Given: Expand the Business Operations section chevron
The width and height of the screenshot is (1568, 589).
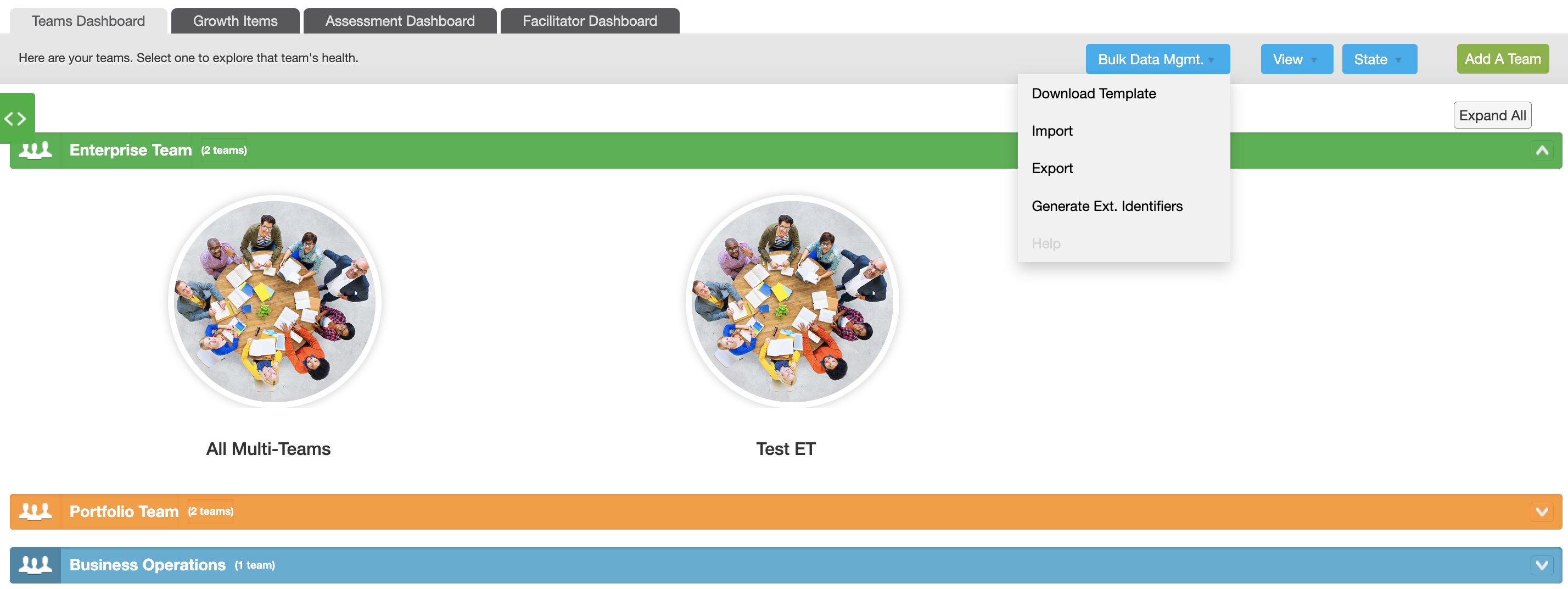Looking at the screenshot, I should [x=1542, y=565].
